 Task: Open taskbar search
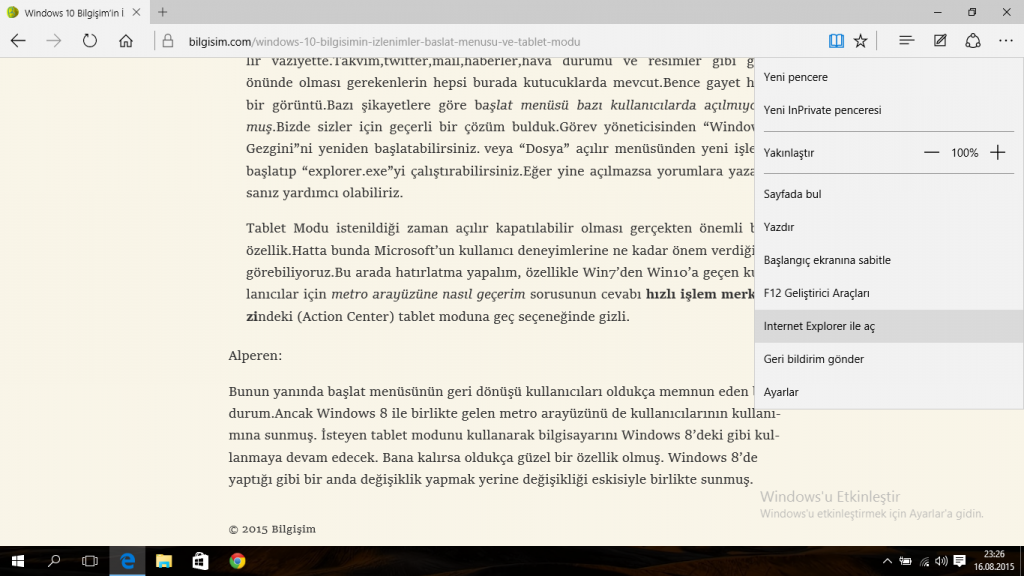coord(54,561)
